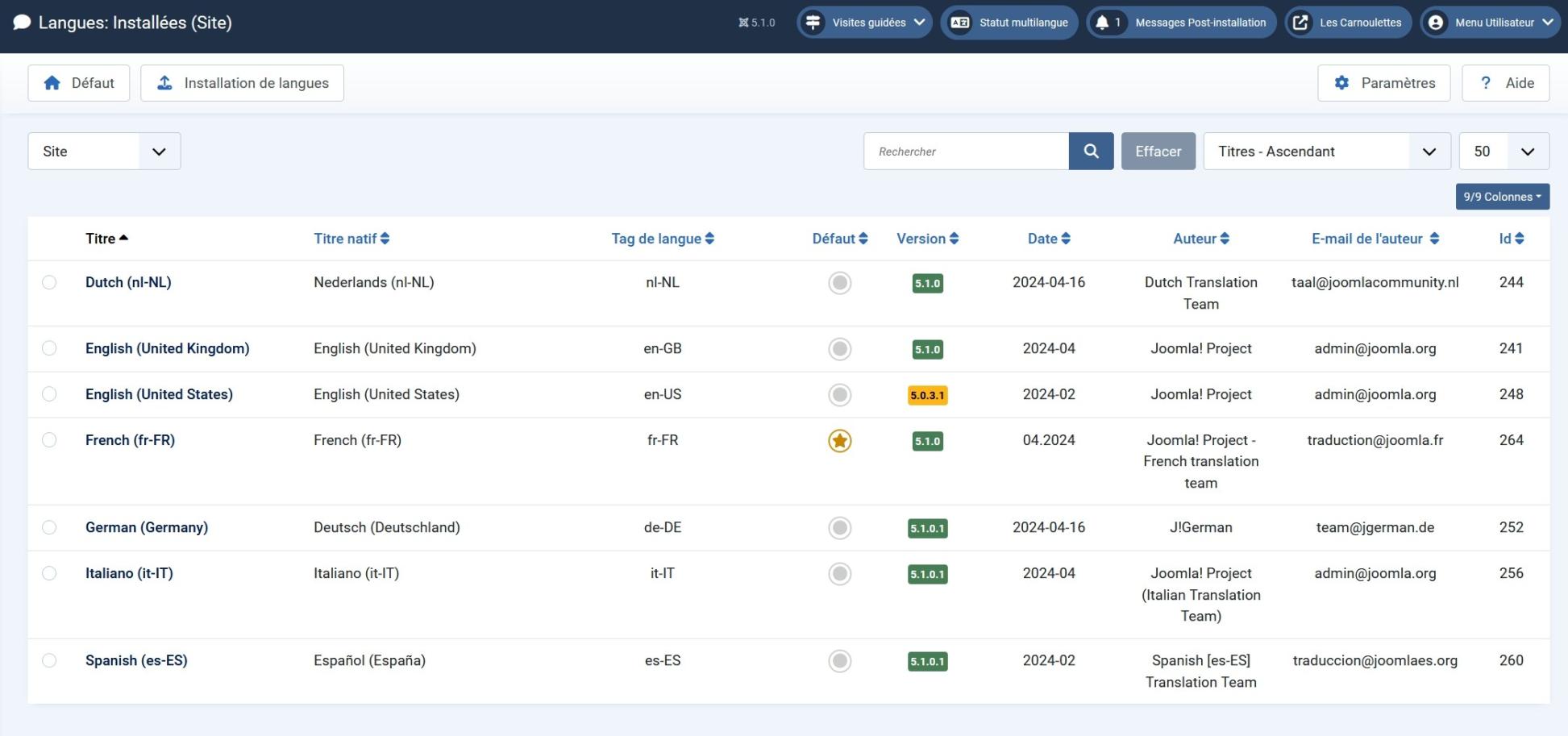Viewport: 1568px width, 736px height.
Task: Sort by the Défaut column header
Action: tap(840, 239)
